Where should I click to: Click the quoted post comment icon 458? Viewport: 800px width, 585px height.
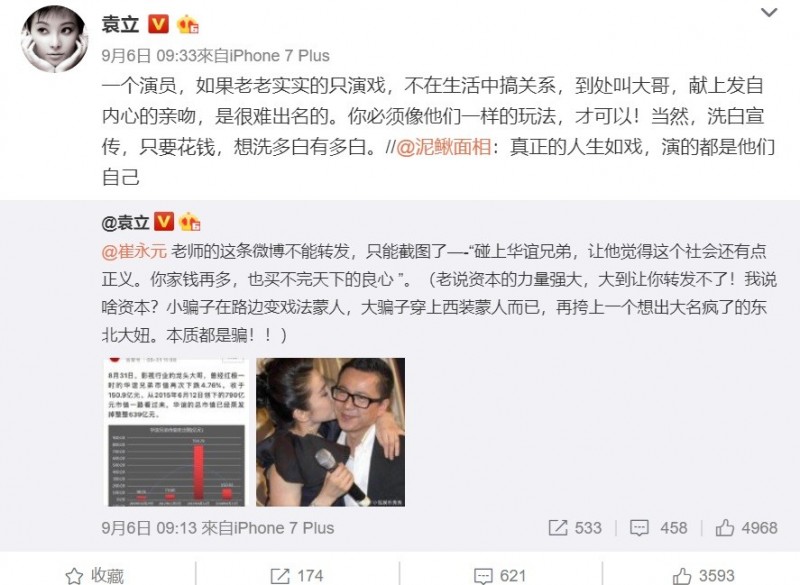(x=659, y=528)
